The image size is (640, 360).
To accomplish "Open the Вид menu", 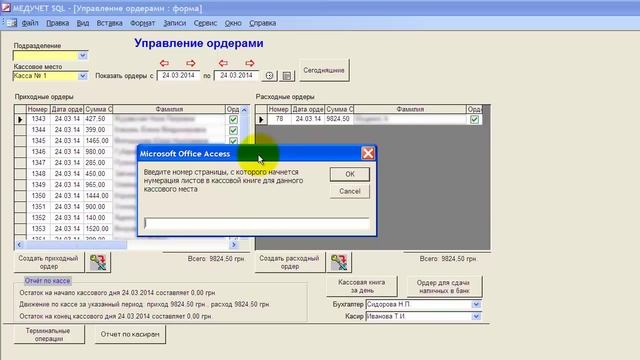I will [x=83, y=23].
